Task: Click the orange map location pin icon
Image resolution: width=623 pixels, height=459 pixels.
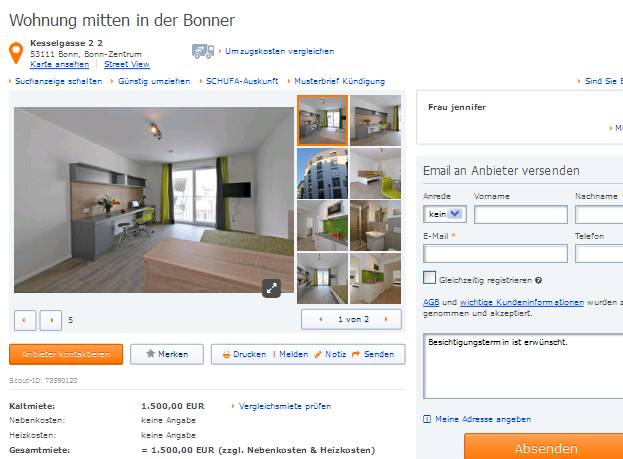Action: click(16, 53)
